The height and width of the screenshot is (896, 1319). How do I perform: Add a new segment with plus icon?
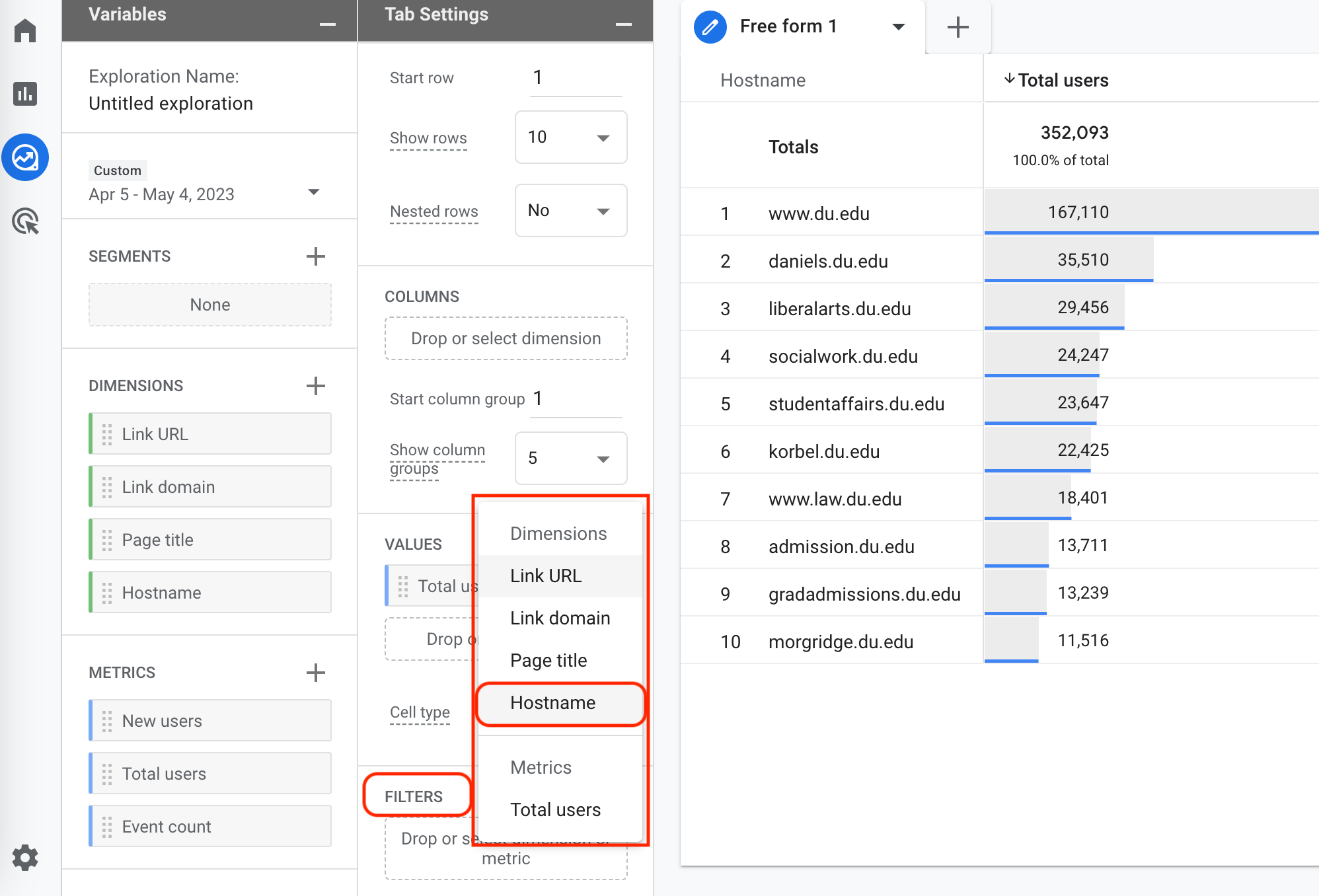tap(316, 256)
